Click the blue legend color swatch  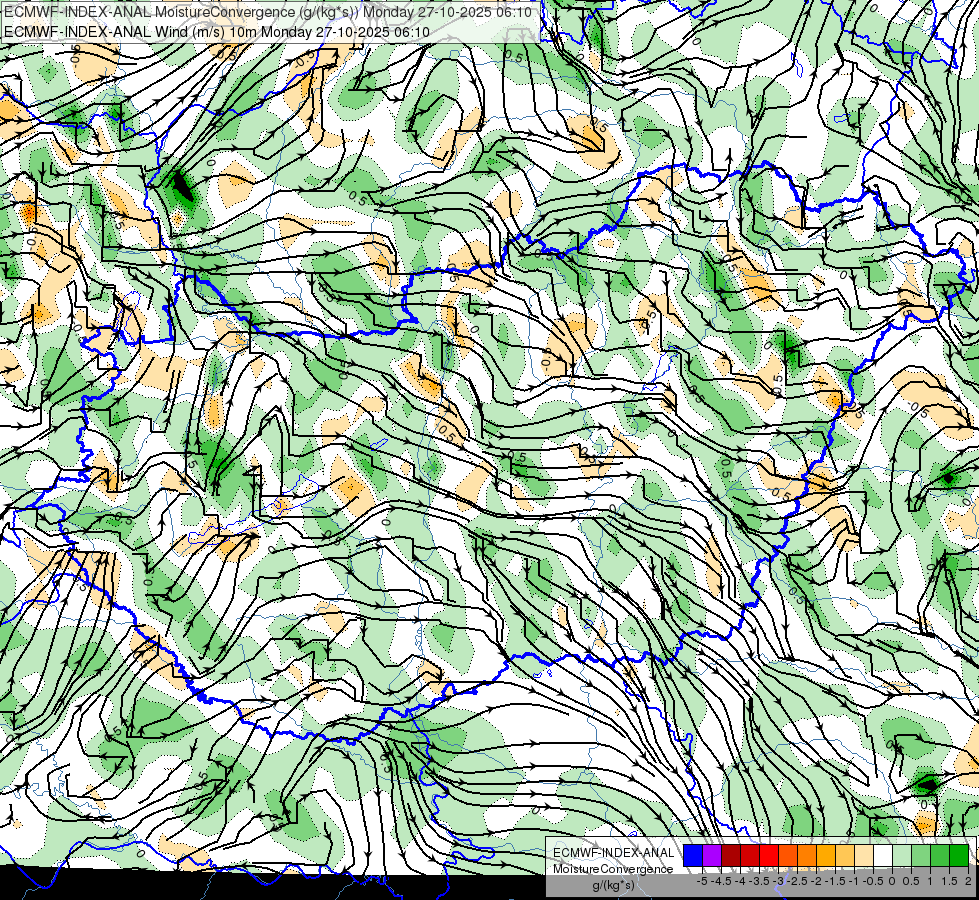click(x=693, y=855)
